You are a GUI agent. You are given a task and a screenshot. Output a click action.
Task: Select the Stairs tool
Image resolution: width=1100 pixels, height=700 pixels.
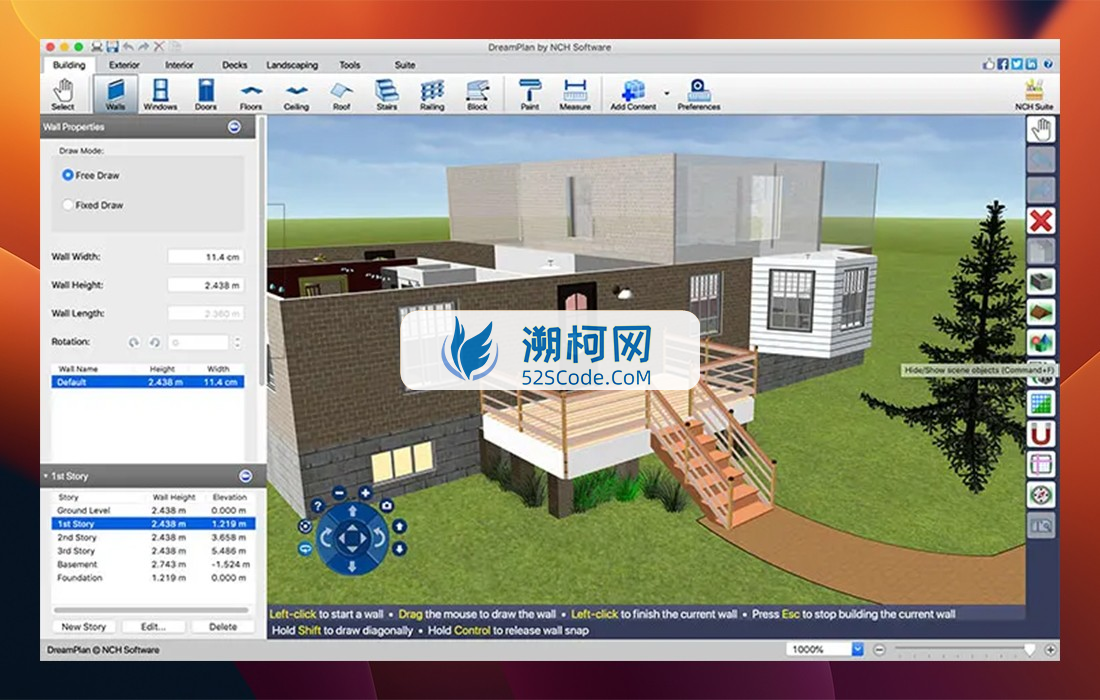click(387, 94)
